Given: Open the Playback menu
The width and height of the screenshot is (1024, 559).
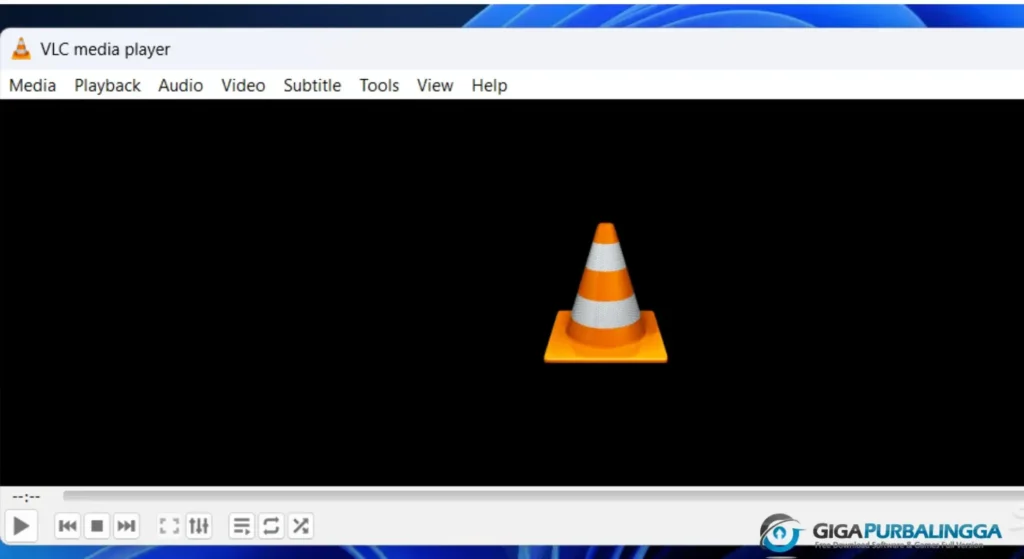Looking at the screenshot, I should coord(108,86).
